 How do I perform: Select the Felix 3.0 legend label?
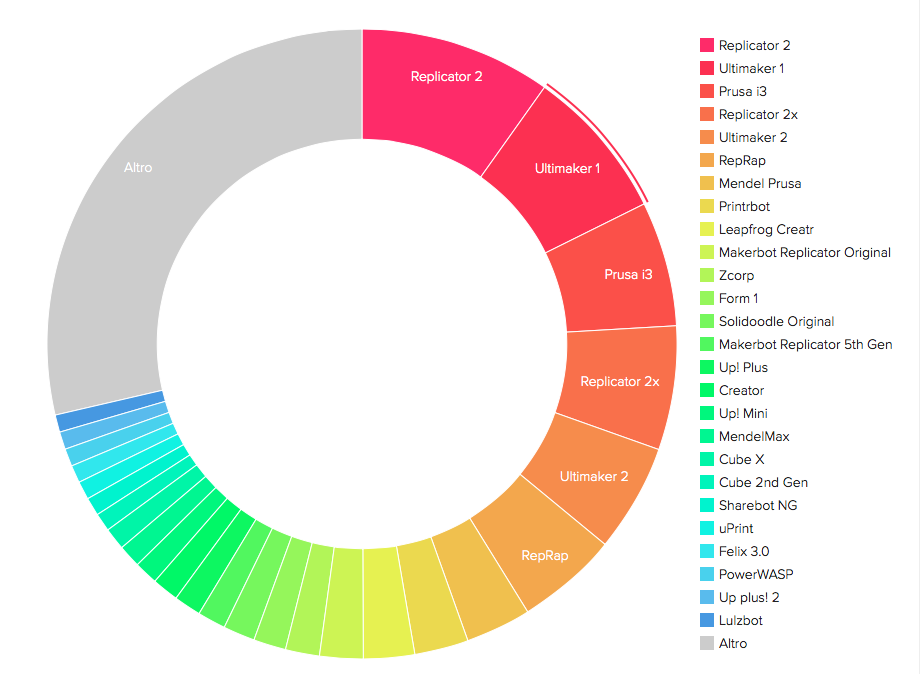point(744,551)
